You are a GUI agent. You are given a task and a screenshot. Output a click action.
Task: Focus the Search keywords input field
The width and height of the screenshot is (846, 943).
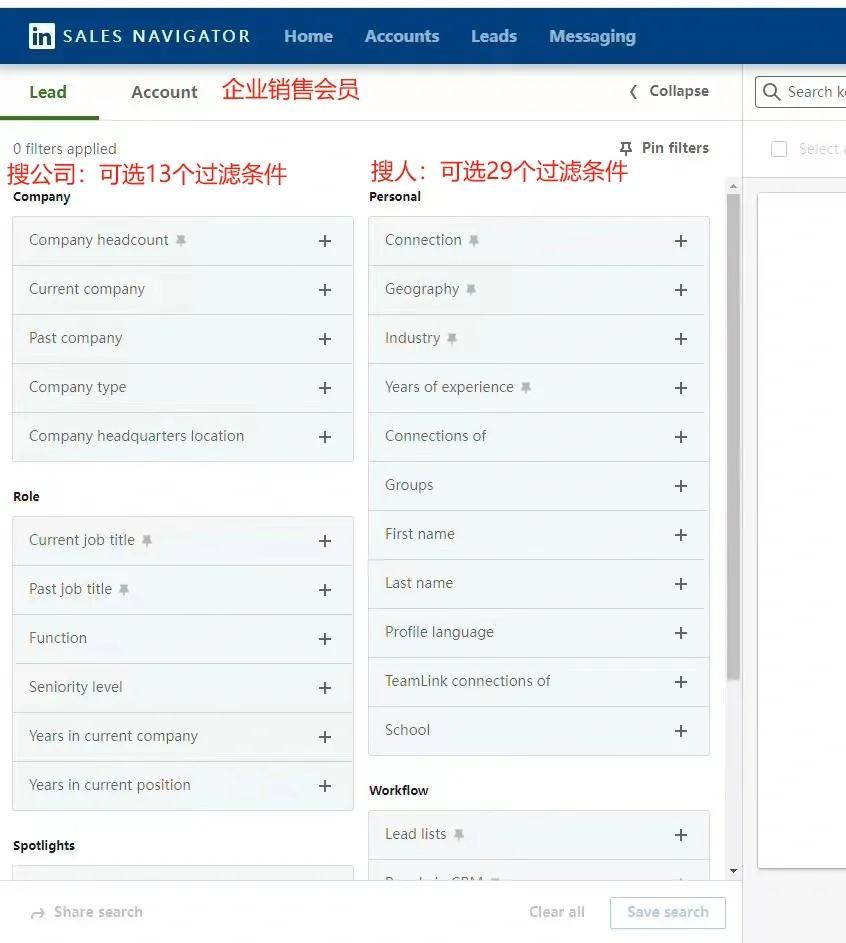click(801, 92)
